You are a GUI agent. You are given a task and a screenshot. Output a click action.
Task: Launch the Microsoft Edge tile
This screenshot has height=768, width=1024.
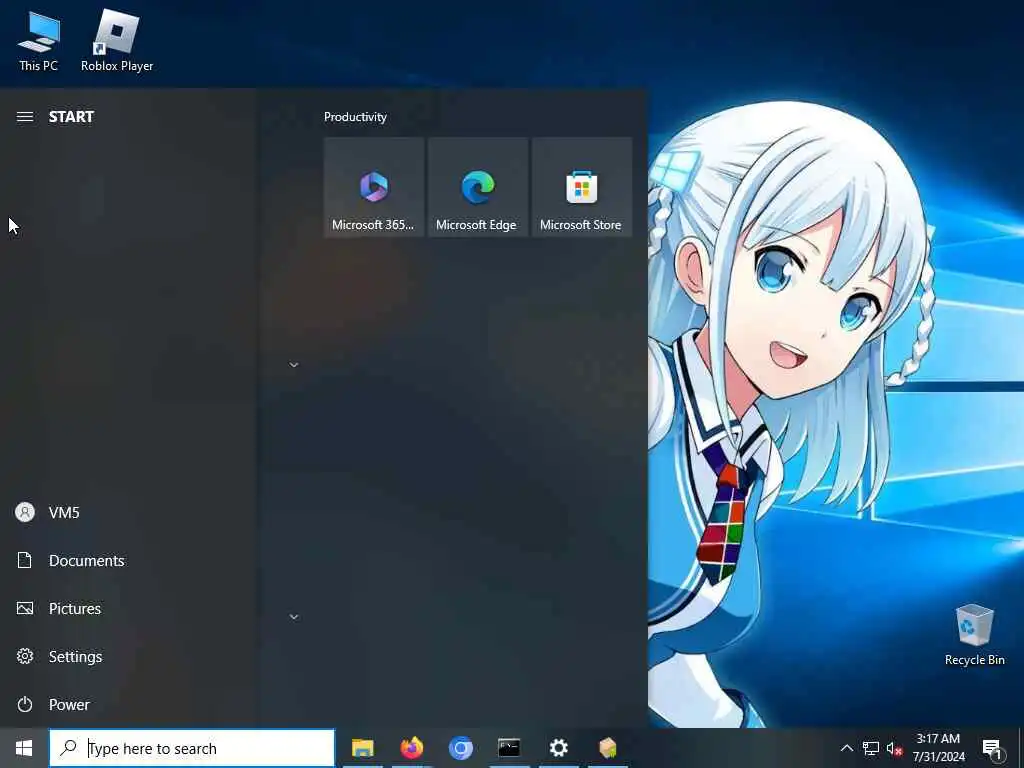click(477, 187)
